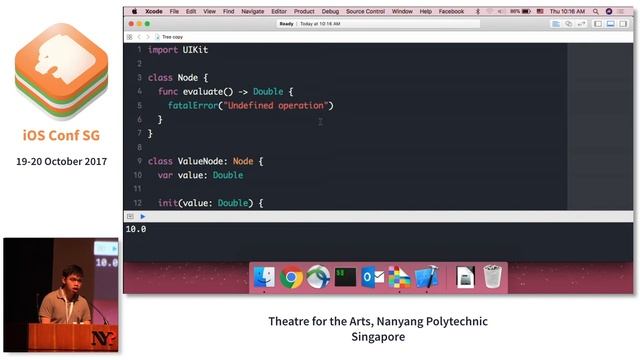
Task: Open the Edit menu
Action: (x=191, y=11)
